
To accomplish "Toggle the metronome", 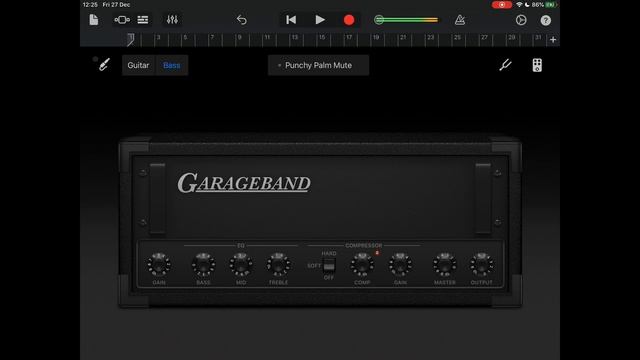I will coord(460,20).
